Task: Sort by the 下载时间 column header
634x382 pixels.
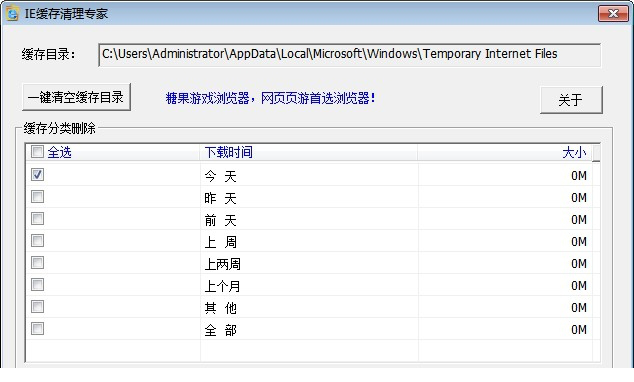Action: 309,152
